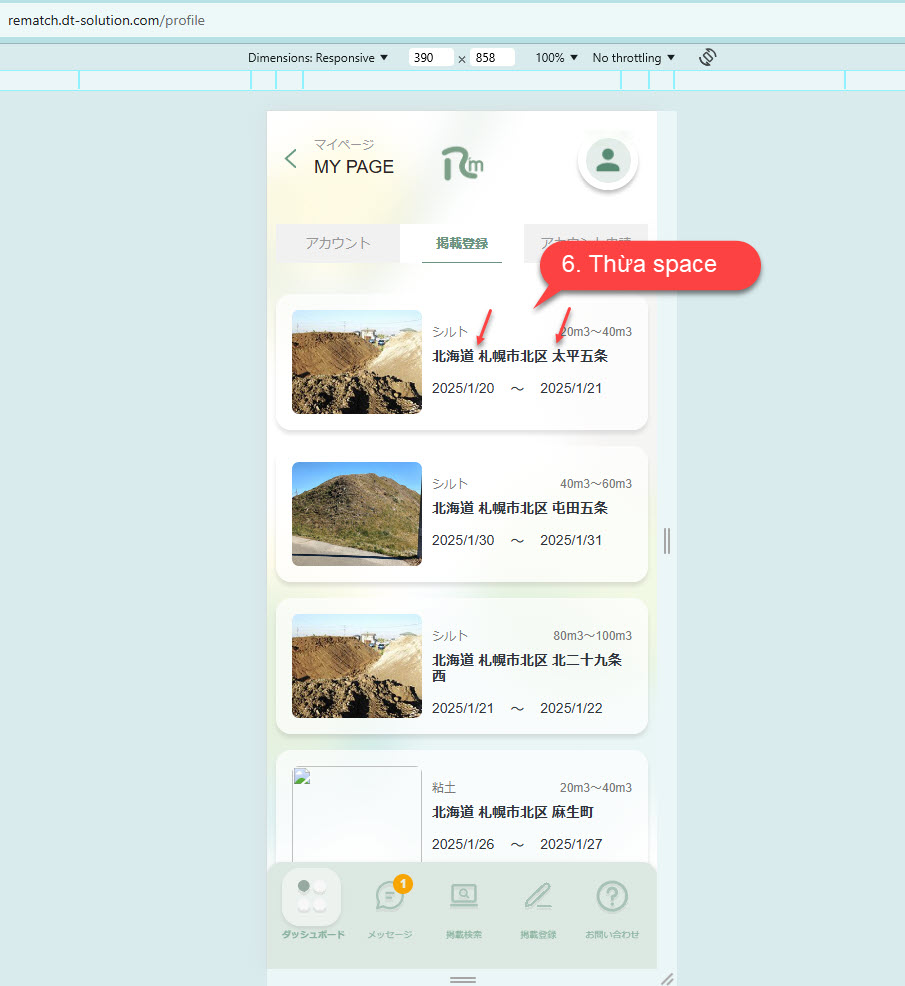The width and height of the screenshot is (905, 986).
Task: Open the 100% zoom dropdown
Action: 556,58
